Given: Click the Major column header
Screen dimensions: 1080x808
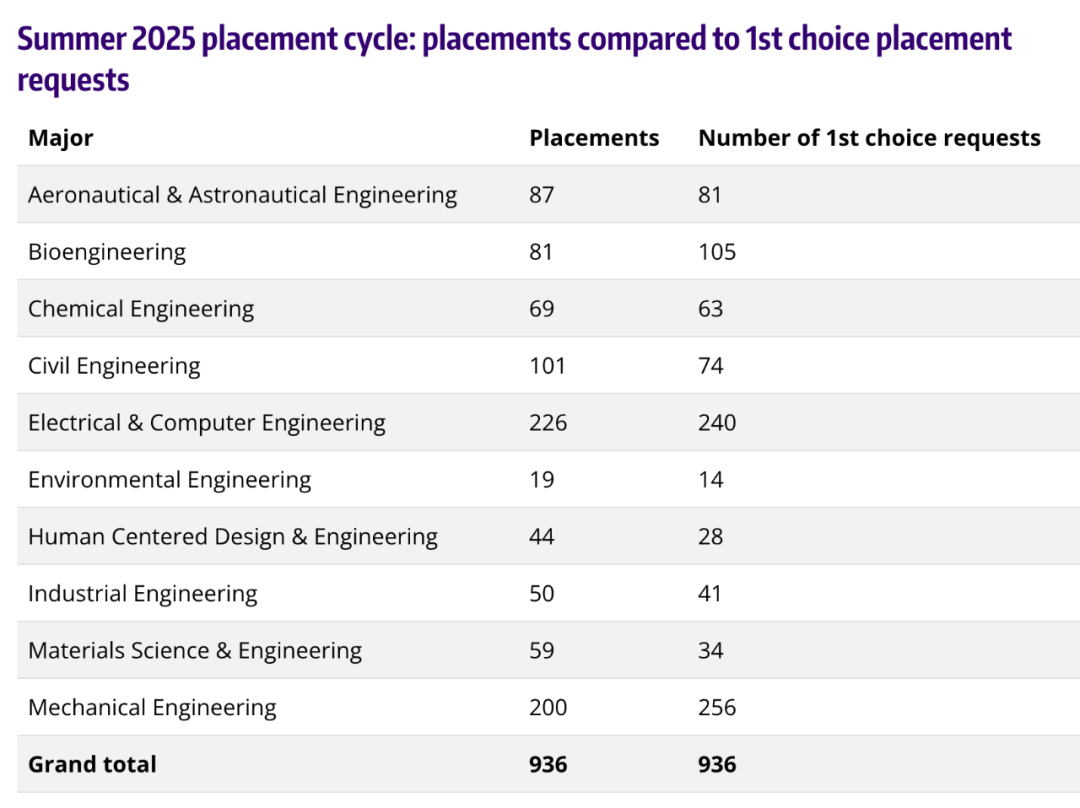Looking at the screenshot, I should click(x=61, y=138).
